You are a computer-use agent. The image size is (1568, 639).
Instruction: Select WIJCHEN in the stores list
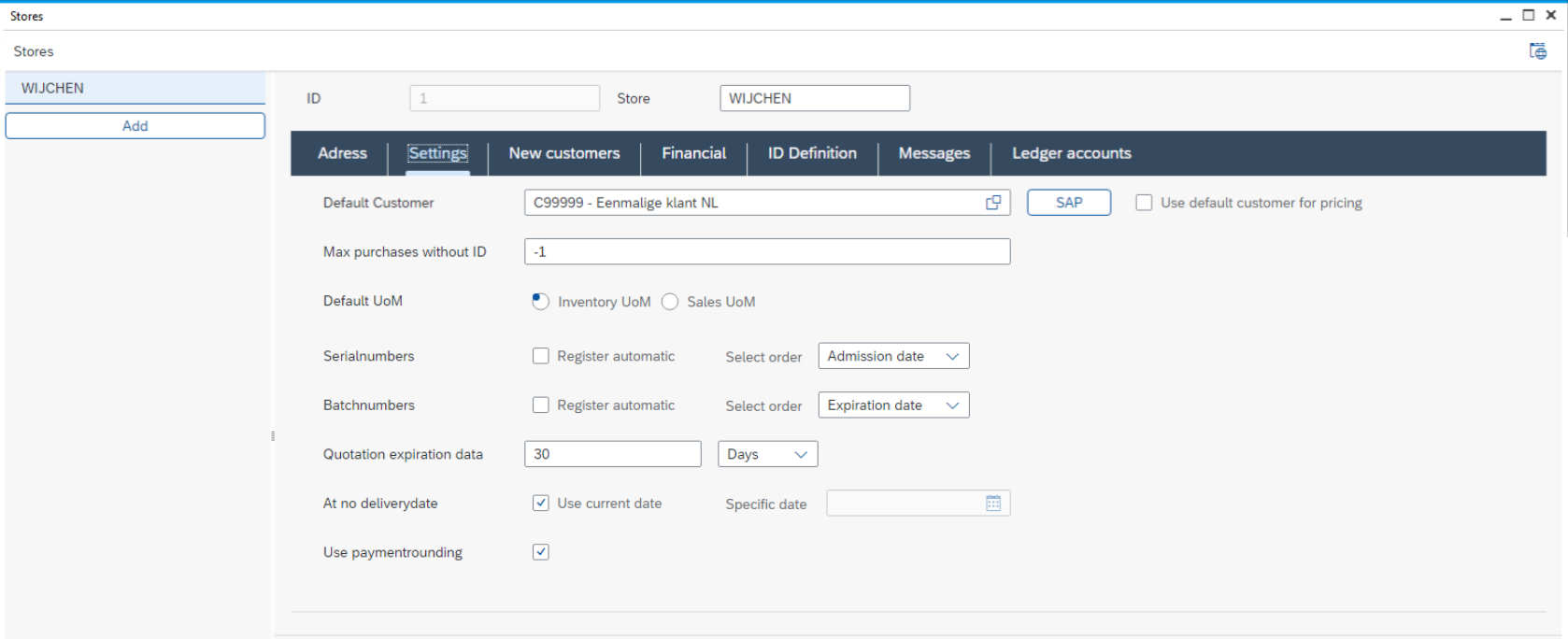click(135, 88)
